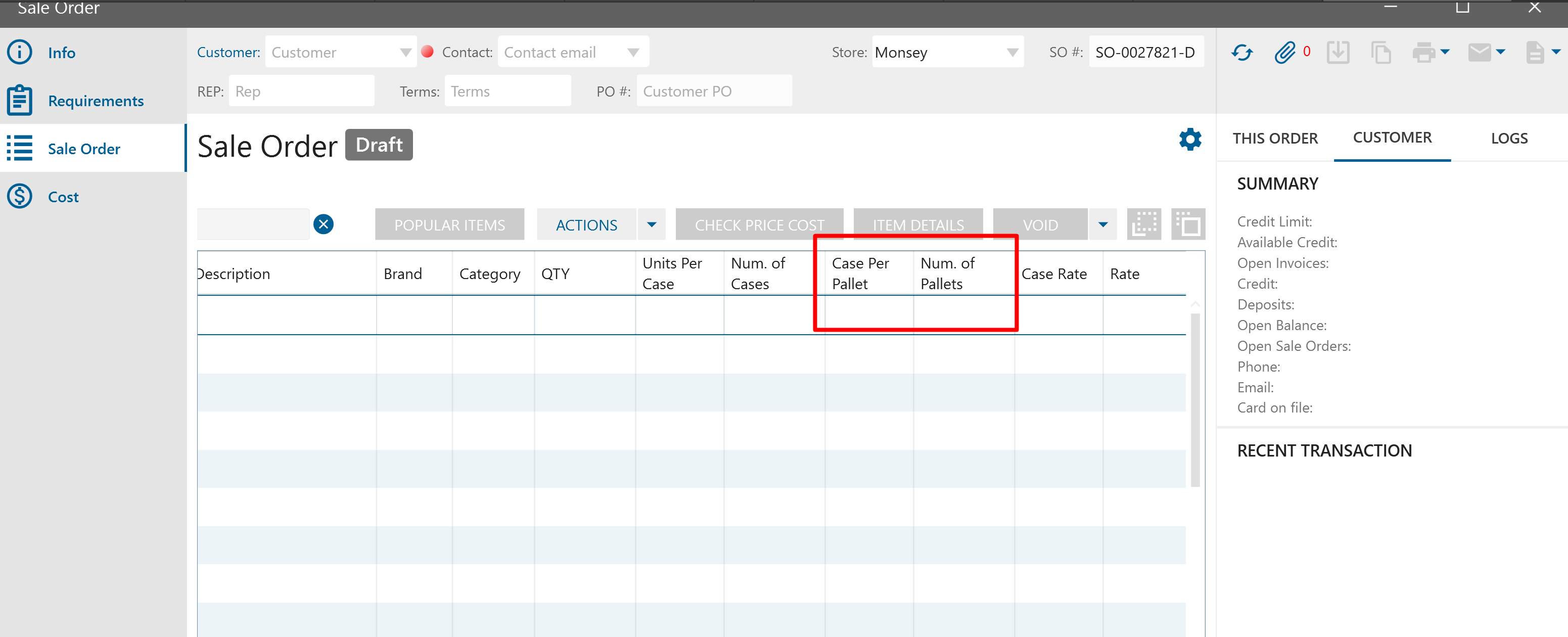Click the refresh sync icon
This screenshot has height=637, width=1568.
pos(1242,53)
